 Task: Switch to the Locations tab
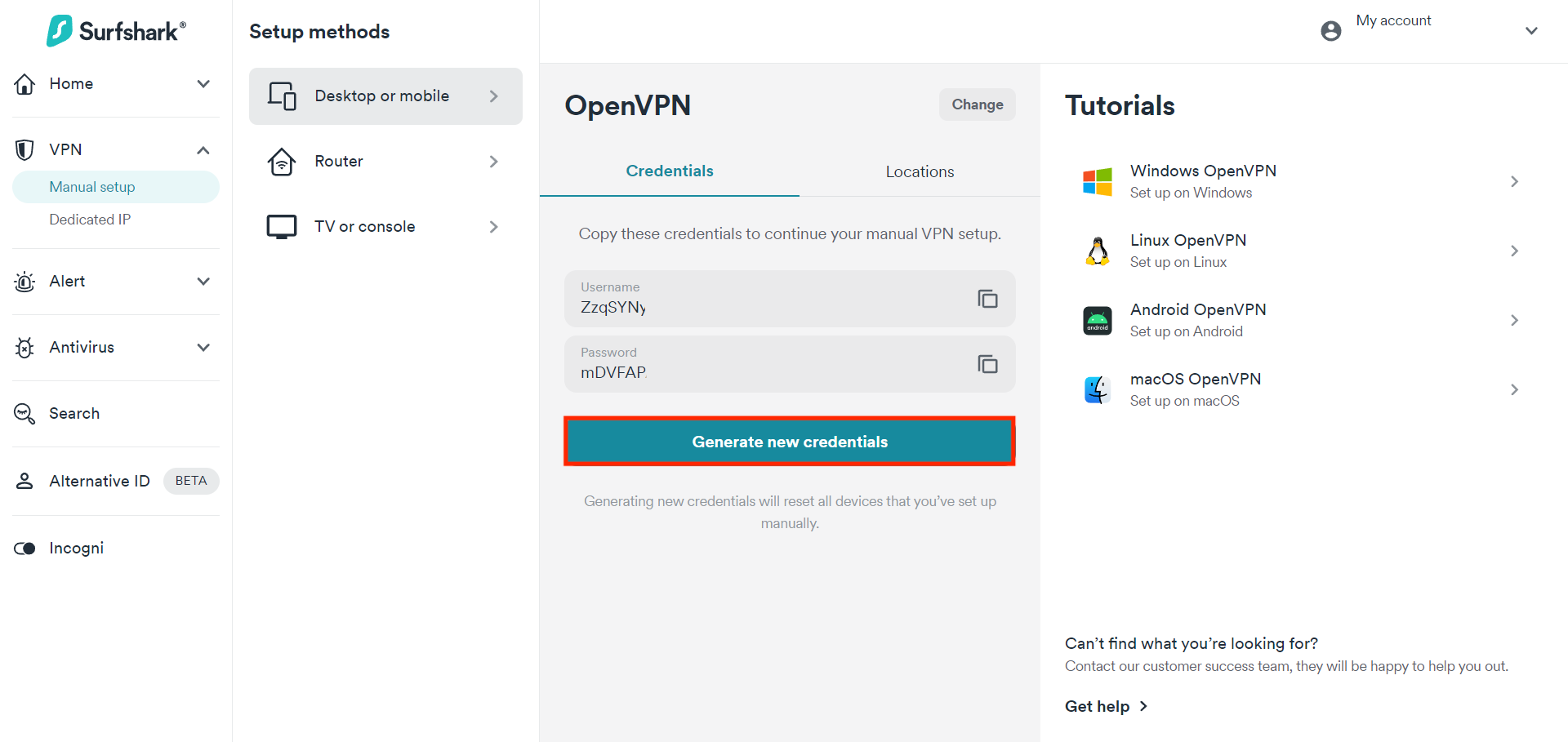[920, 171]
